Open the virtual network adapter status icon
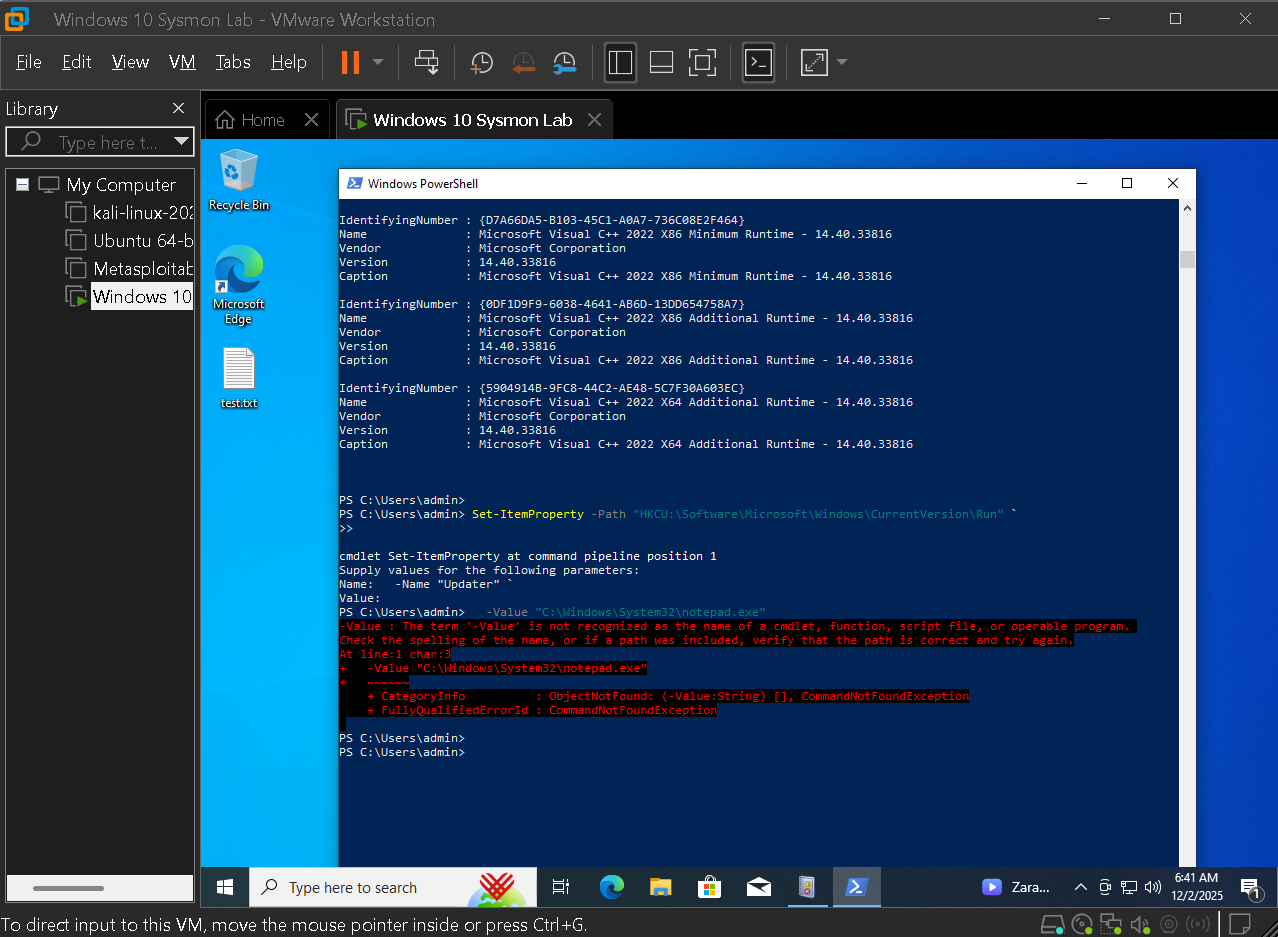This screenshot has height=937, width=1278. [x=1110, y=923]
